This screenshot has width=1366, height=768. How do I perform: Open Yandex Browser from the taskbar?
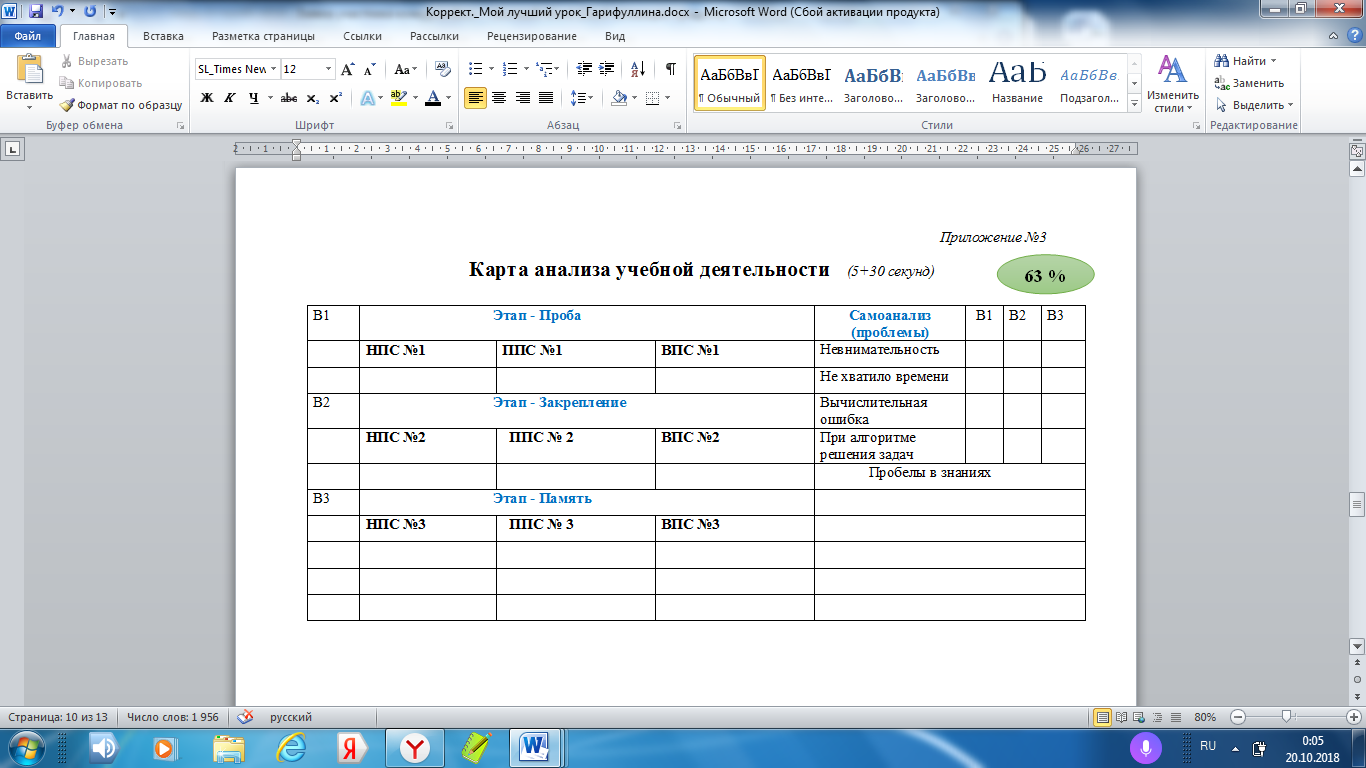[415, 747]
